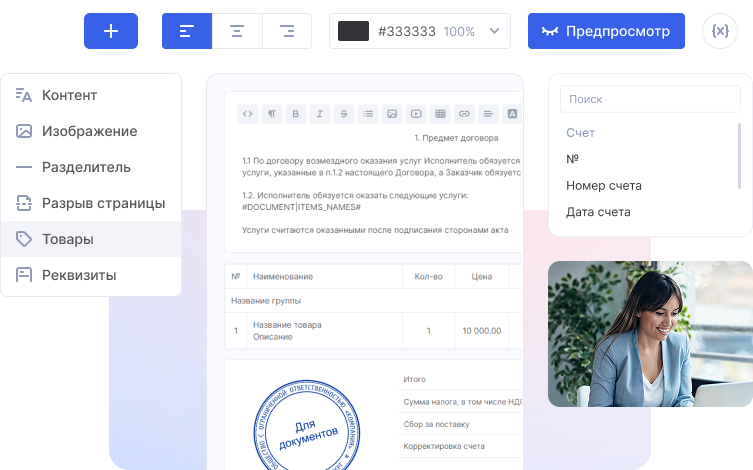
Task: Click the blue plus add button
Action: tap(111, 31)
